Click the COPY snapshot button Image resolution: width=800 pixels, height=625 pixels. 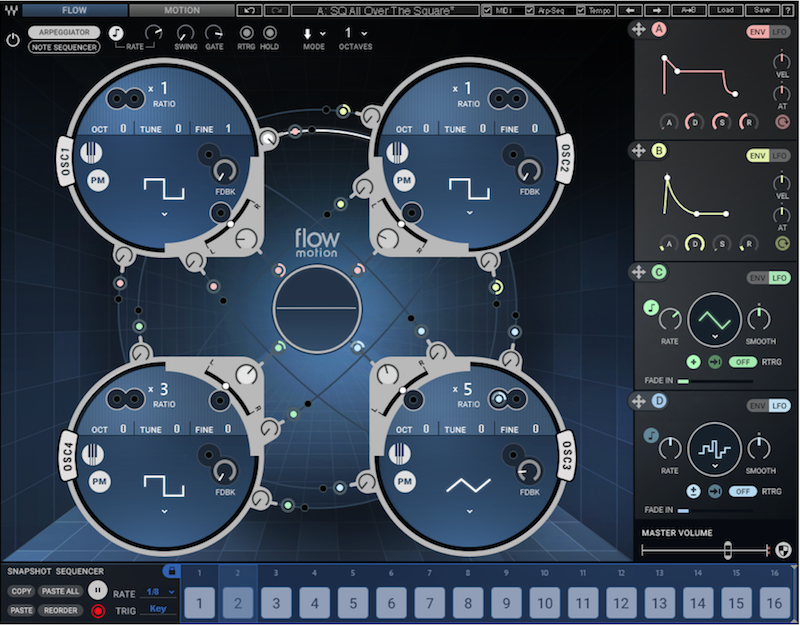(x=21, y=591)
